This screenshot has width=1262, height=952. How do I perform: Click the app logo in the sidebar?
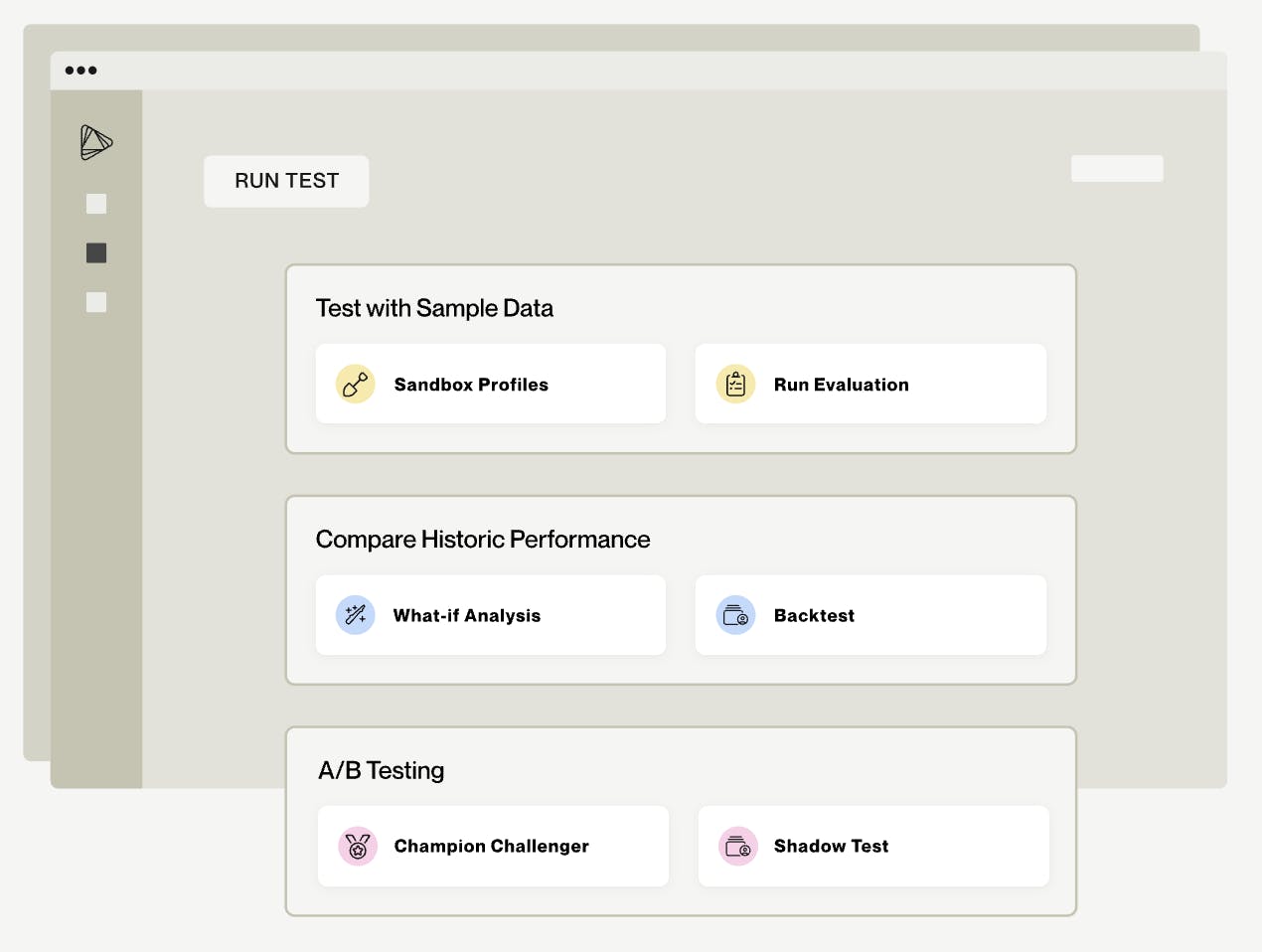(x=96, y=142)
